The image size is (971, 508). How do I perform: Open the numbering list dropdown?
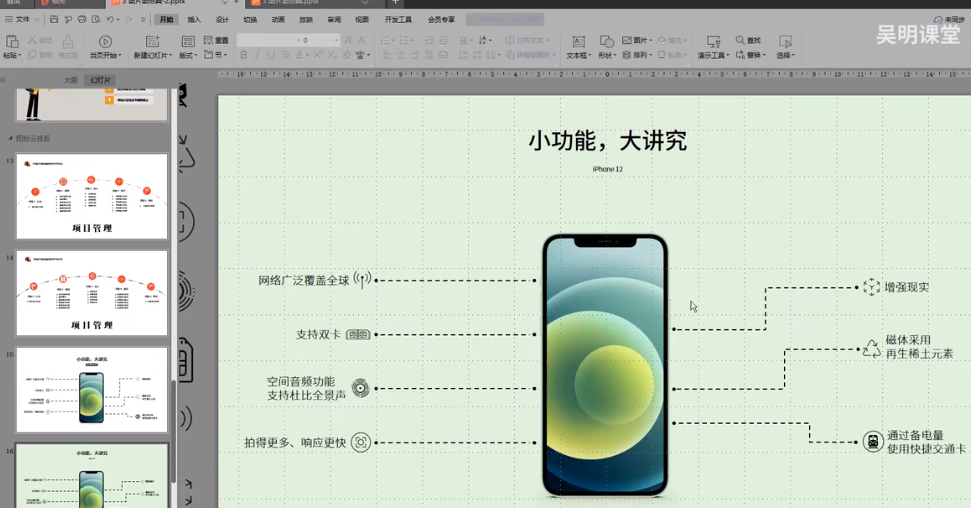[406, 40]
